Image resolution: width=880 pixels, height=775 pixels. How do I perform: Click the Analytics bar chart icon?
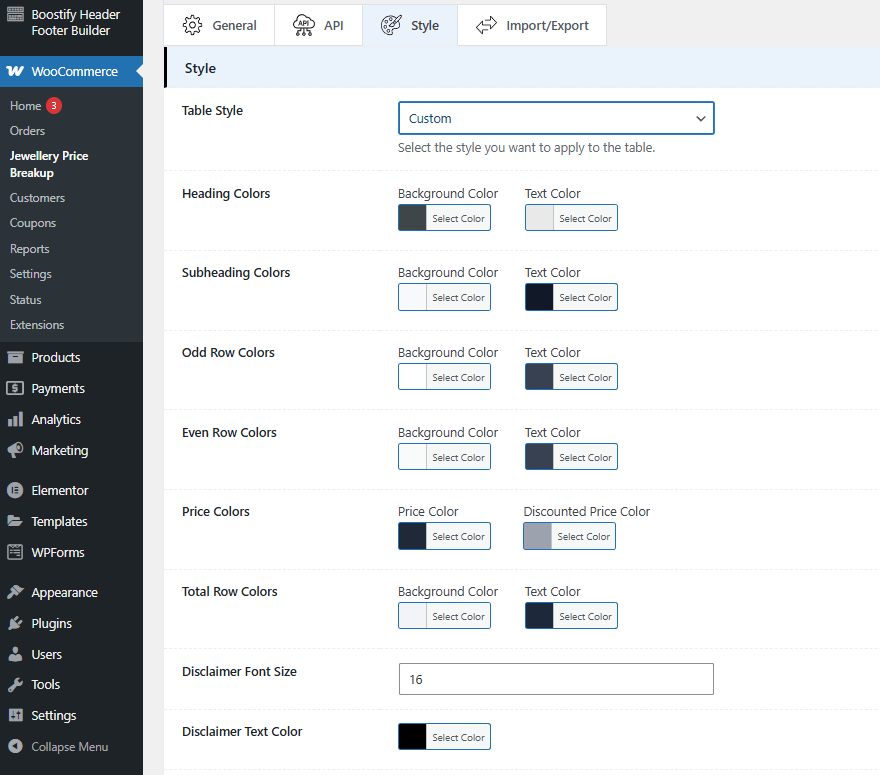pyautogui.click(x=15, y=419)
